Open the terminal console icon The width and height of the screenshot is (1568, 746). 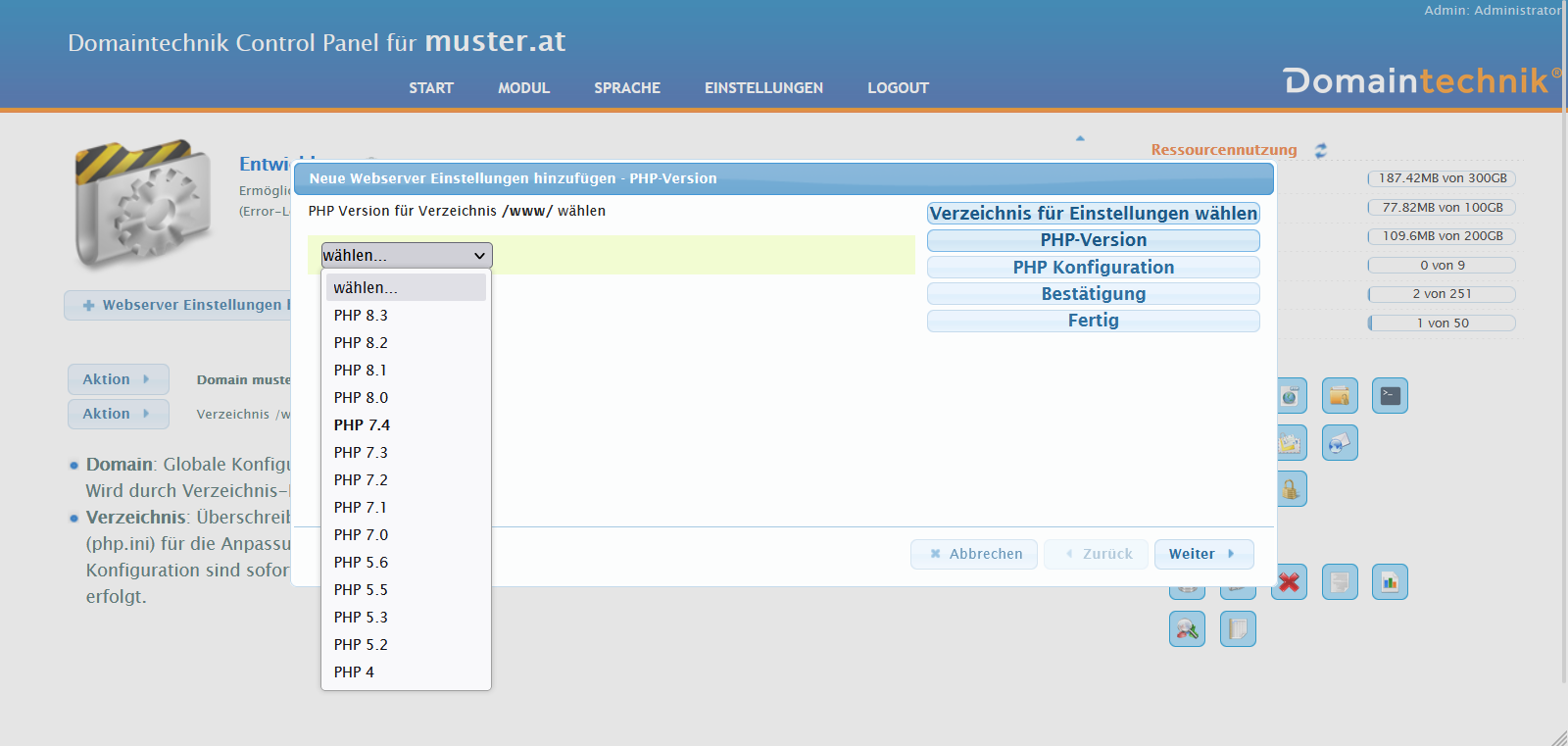(x=1390, y=396)
